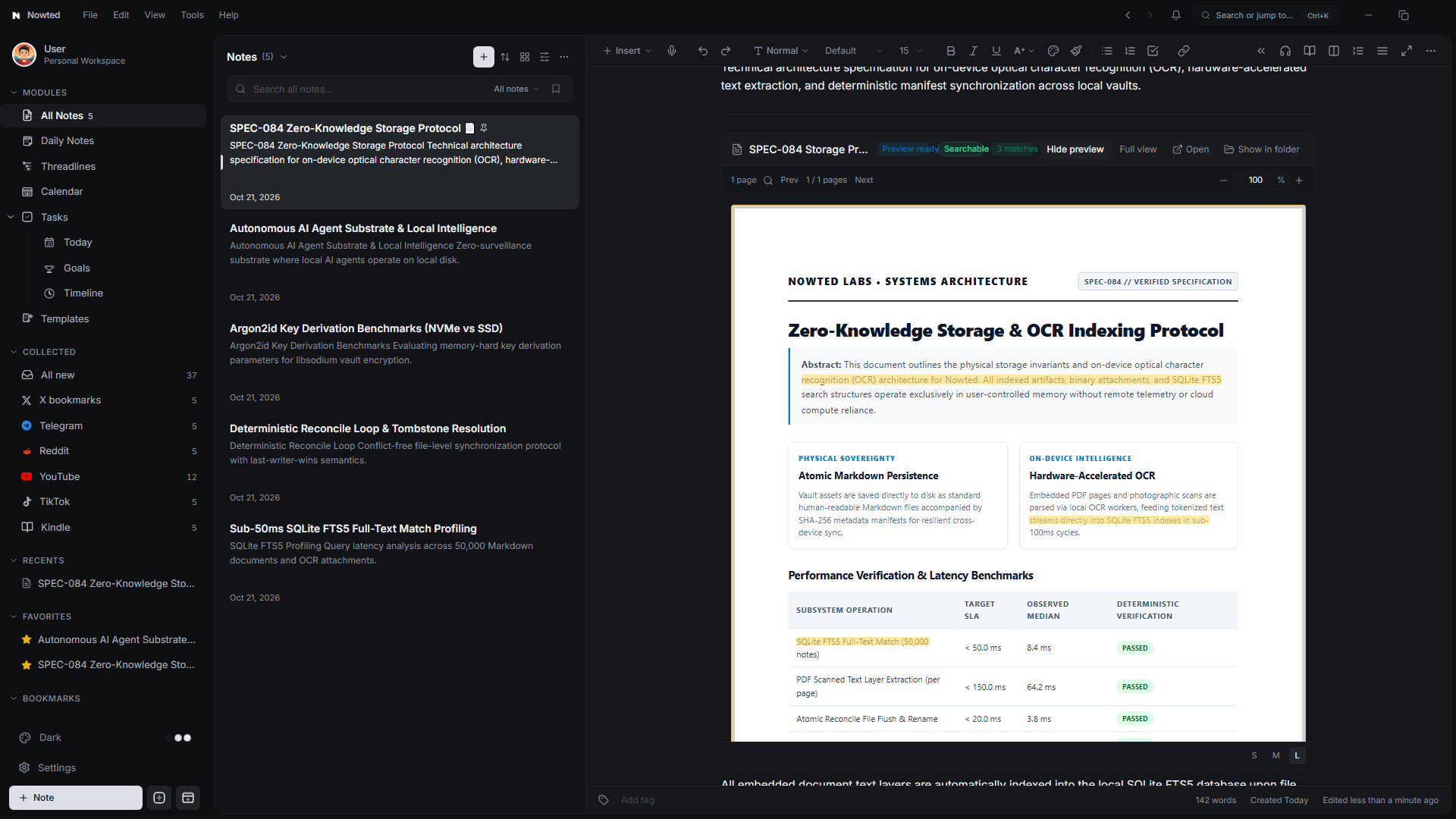
Task: Create a new note with plus button
Action: (x=484, y=57)
